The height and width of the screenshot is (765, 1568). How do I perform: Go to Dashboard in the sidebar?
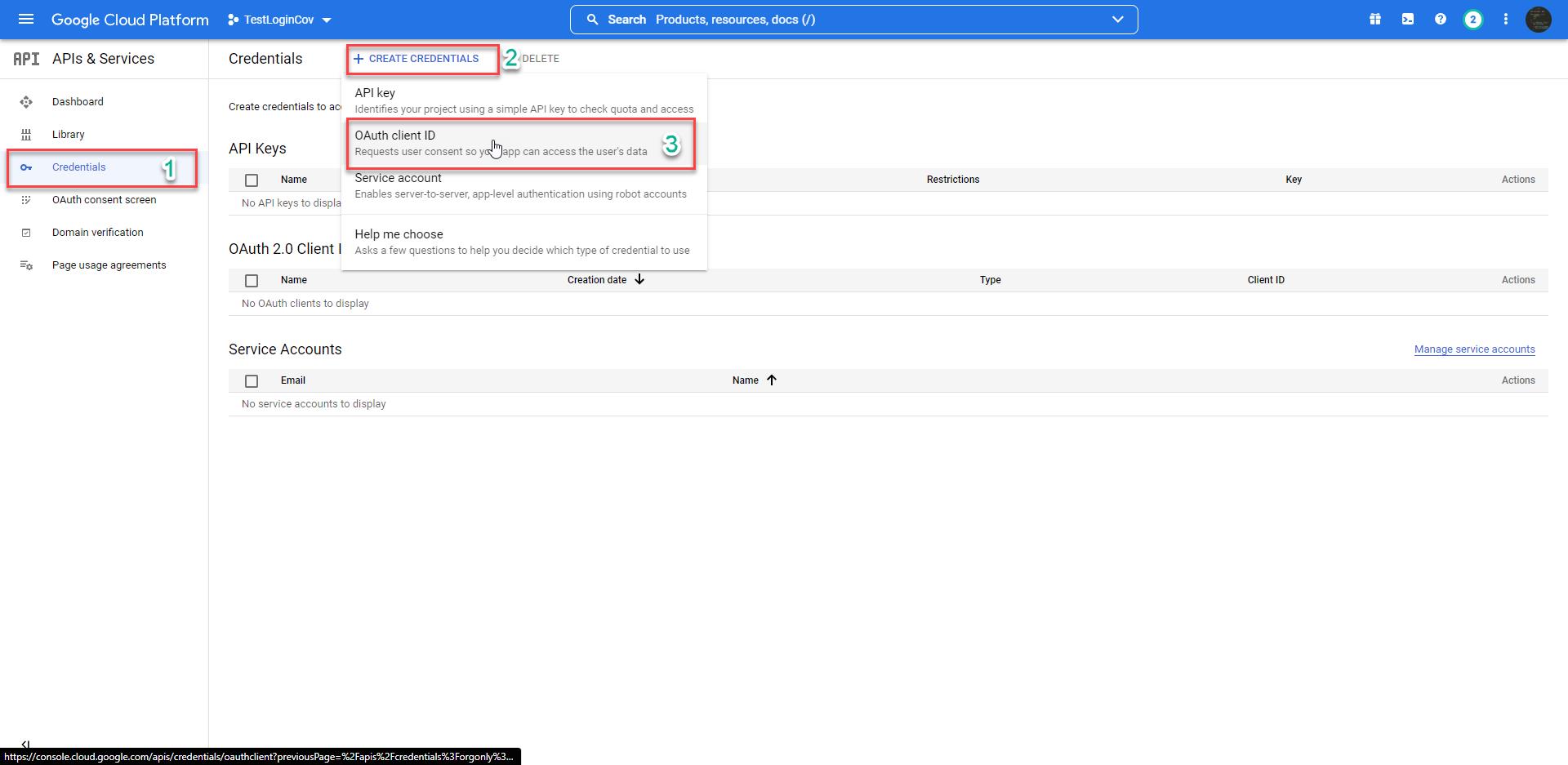point(78,102)
